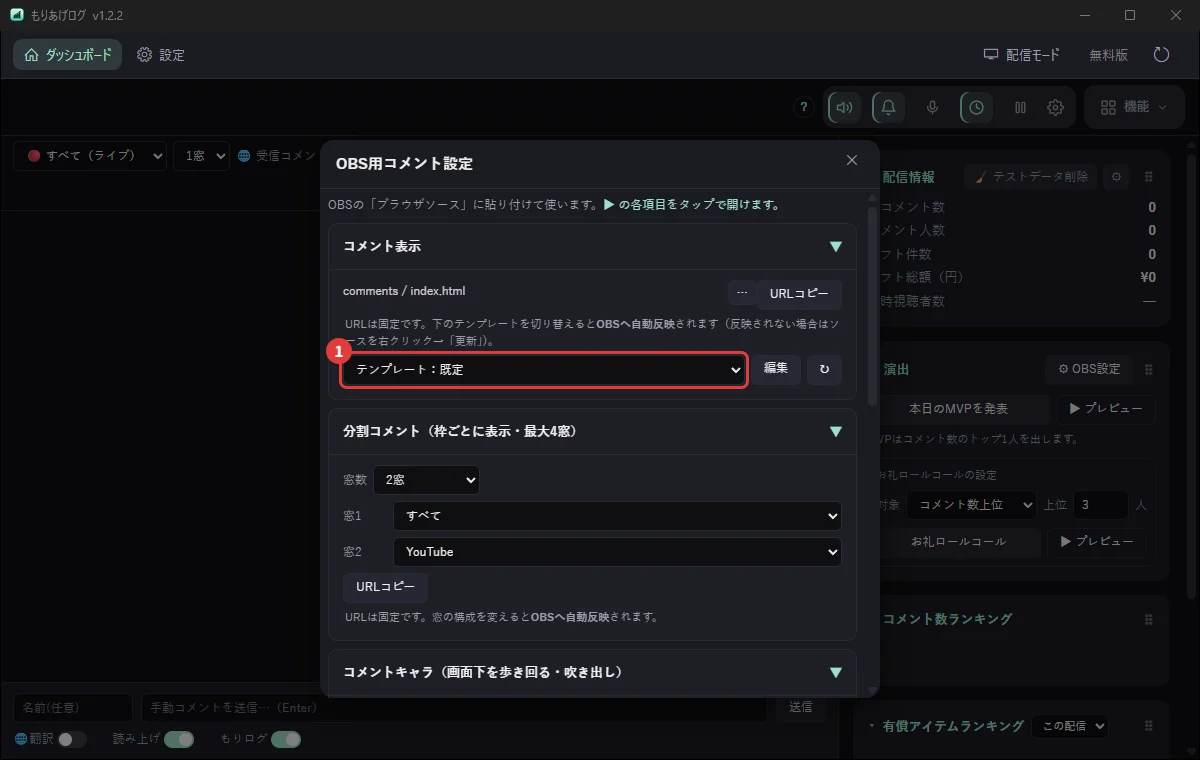Collapse the 分割コメント section

pos(836,431)
